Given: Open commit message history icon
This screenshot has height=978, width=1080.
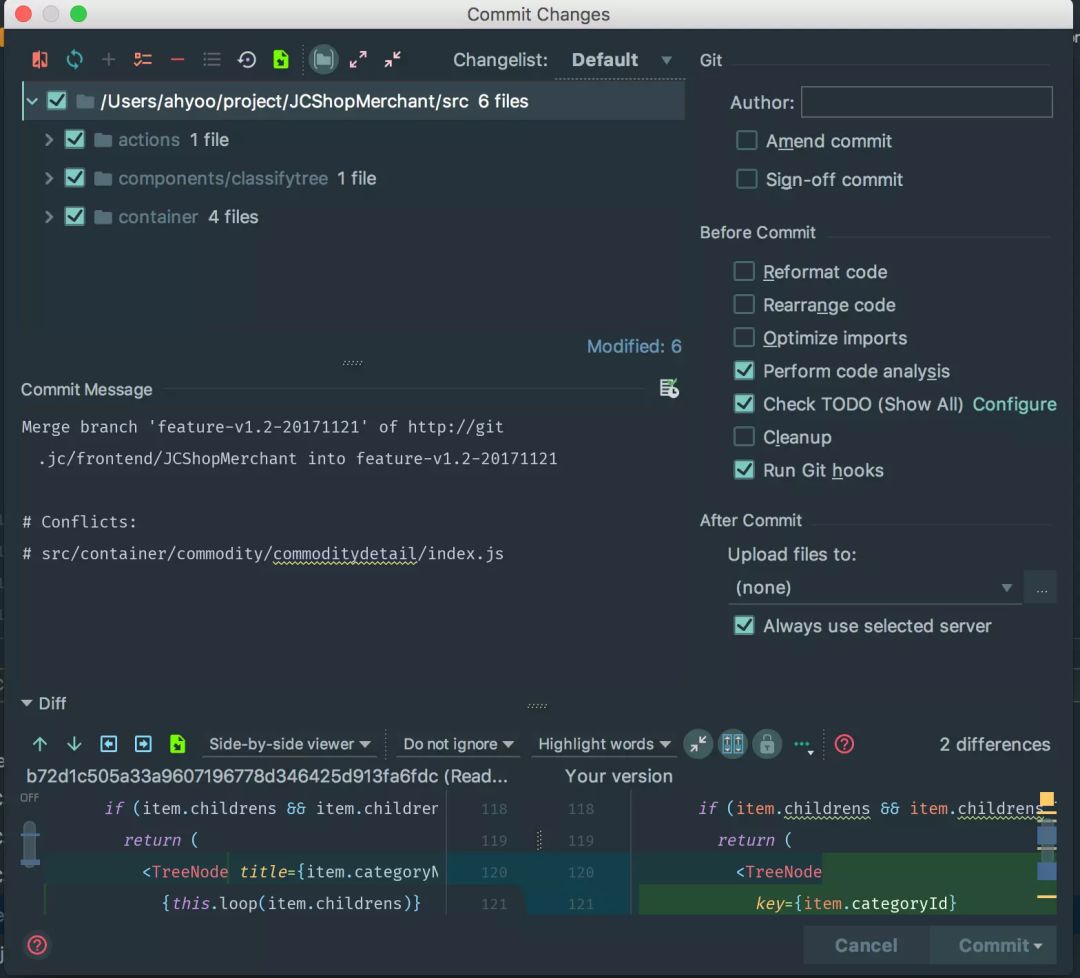Looking at the screenshot, I should (669, 389).
